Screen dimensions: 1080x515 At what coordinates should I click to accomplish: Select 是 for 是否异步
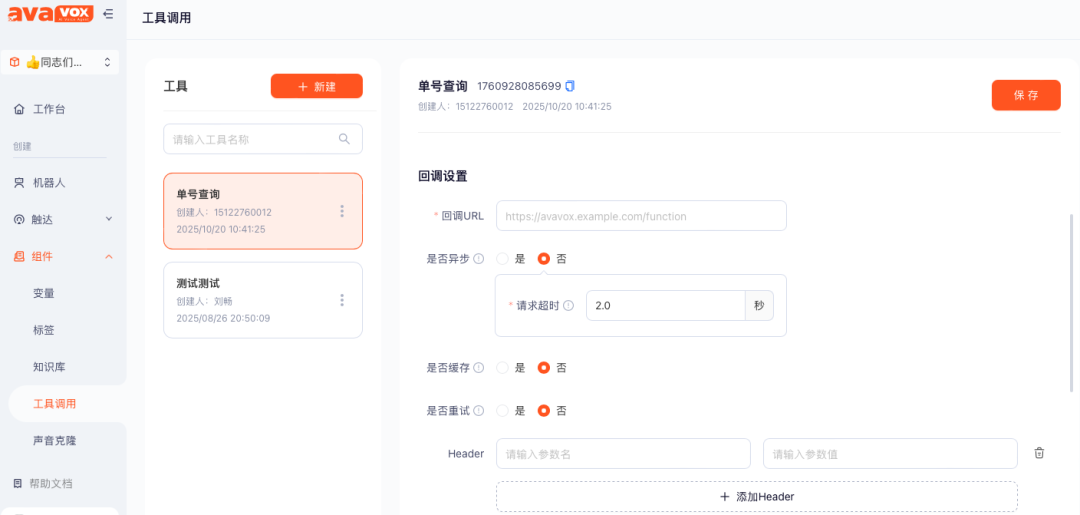[503, 259]
